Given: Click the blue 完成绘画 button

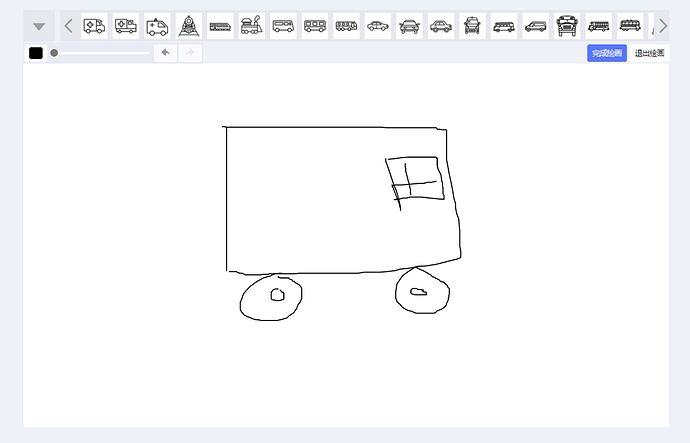Looking at the screenshot, I should [x=607, y=53].
